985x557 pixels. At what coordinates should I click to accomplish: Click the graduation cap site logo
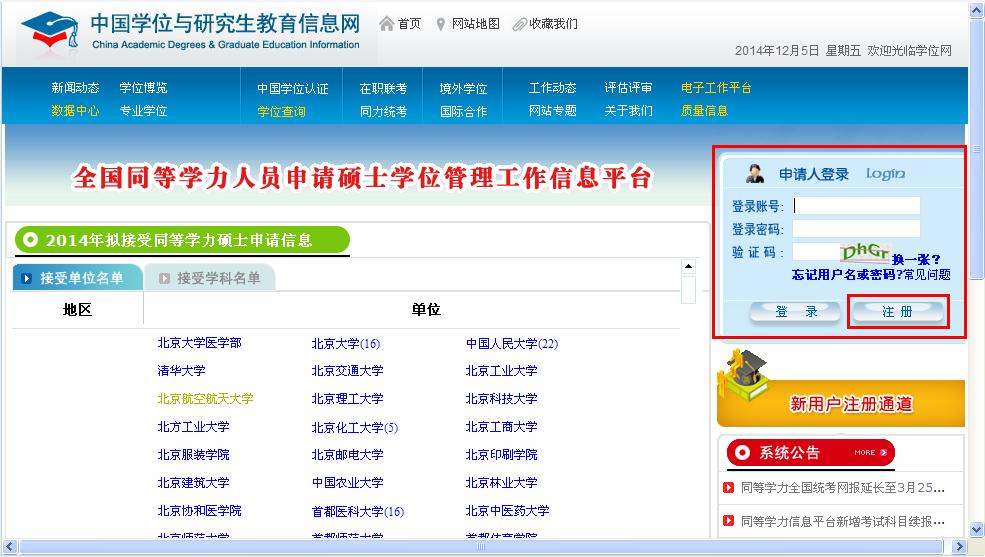coord(49,31)
